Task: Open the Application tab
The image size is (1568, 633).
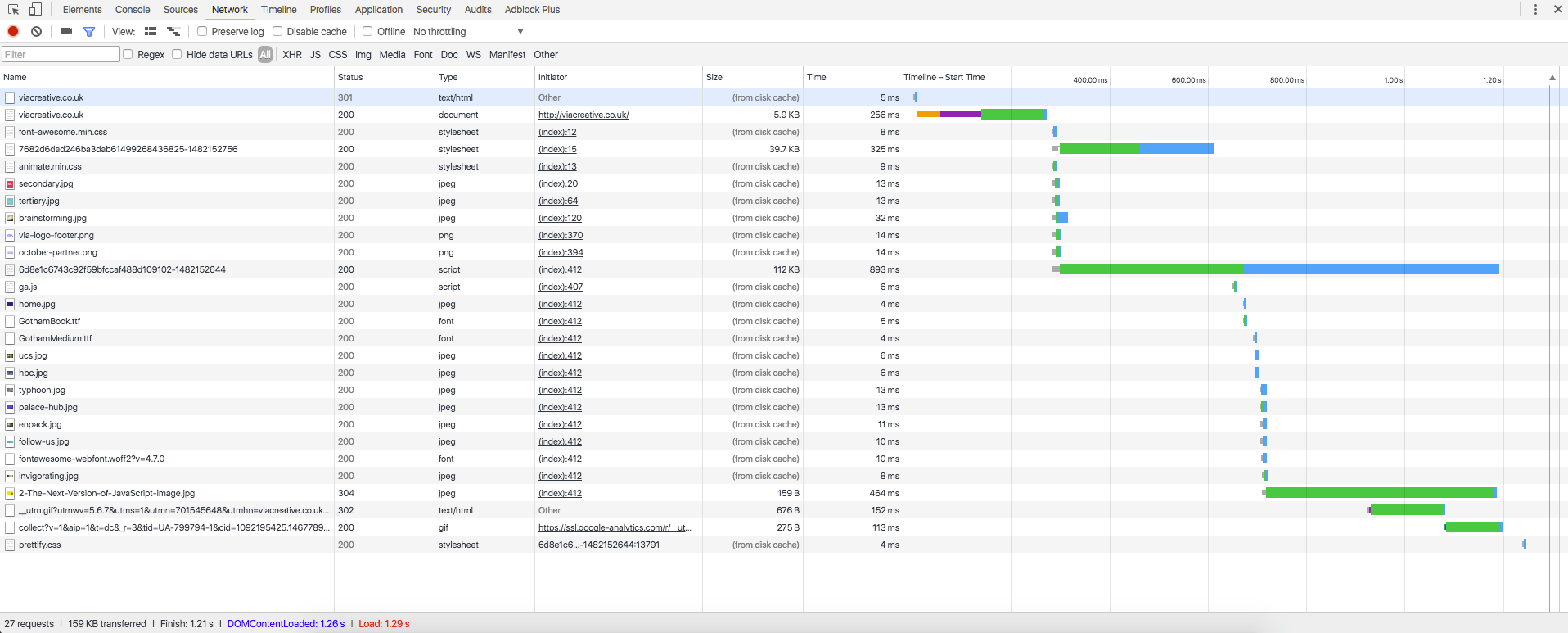Action: click(379, 10)
